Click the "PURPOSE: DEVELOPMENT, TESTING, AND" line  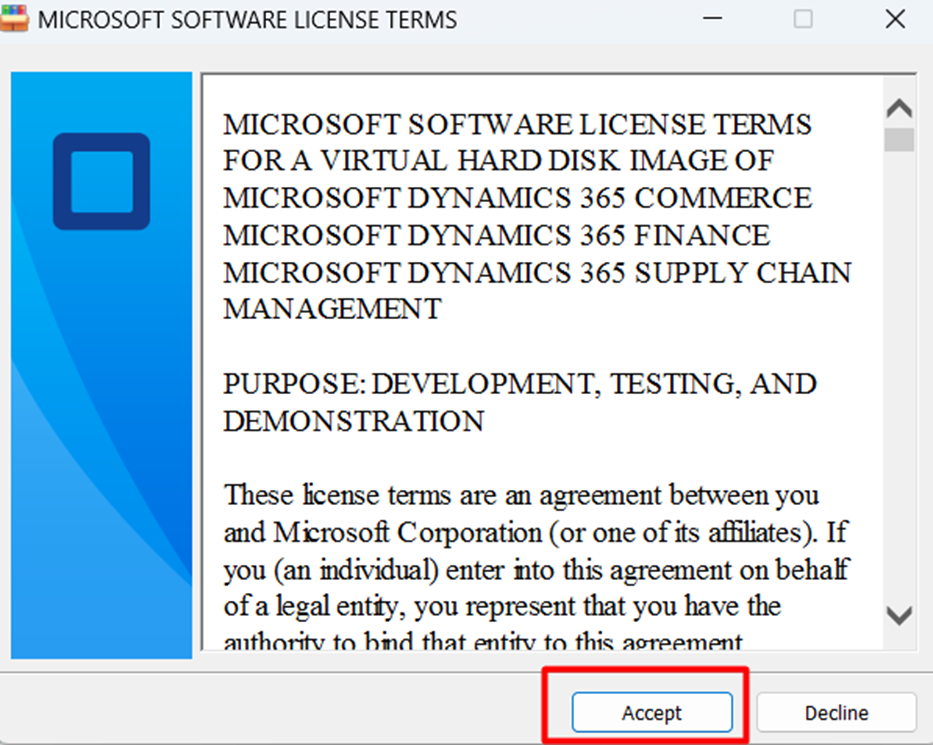tap(519, 384)
